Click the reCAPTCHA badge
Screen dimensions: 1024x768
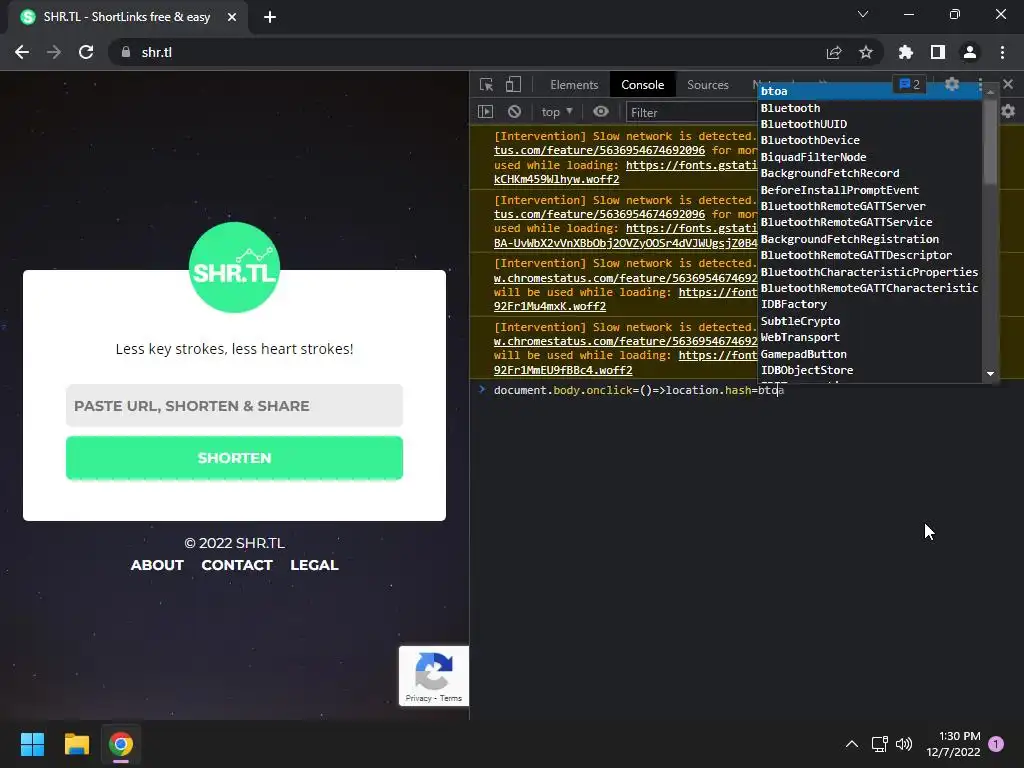pos(434,676)
